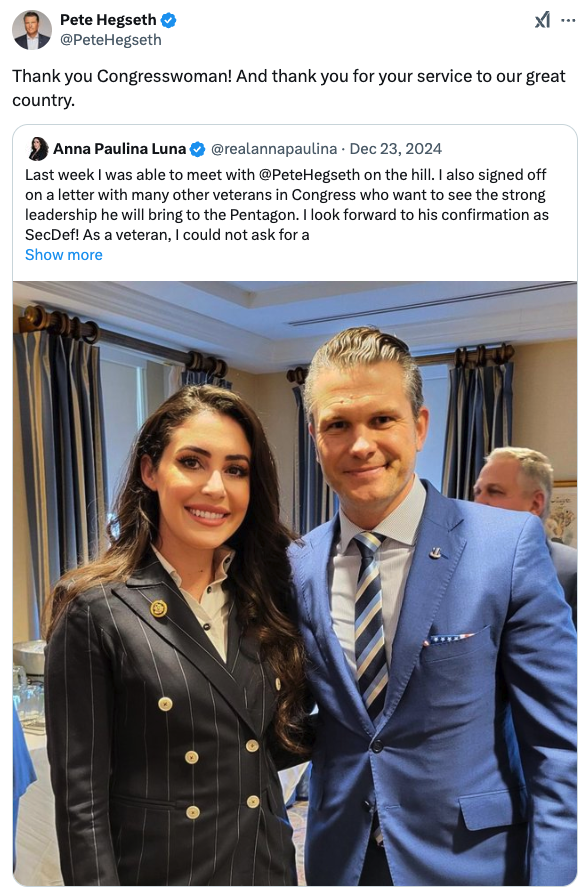Open the @PeteHegseth handle under the name
The height and width of the screenshot is (896, 586).
(111, 40)
